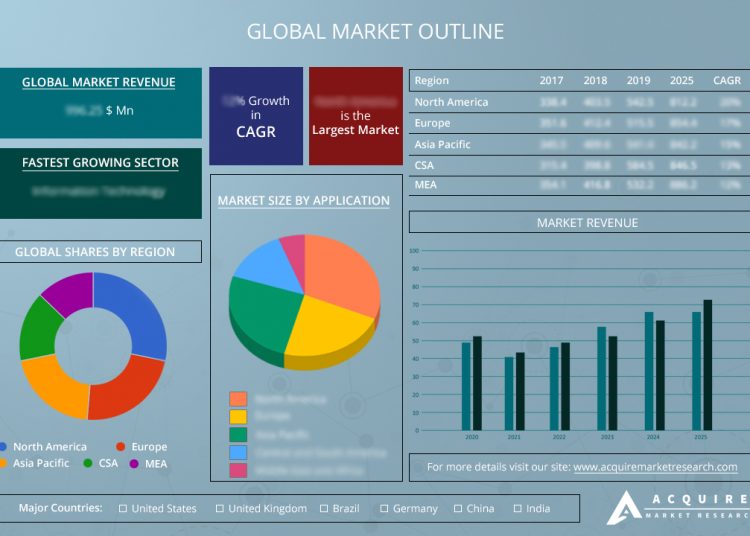Mark the India checkbox

(518, 509)
